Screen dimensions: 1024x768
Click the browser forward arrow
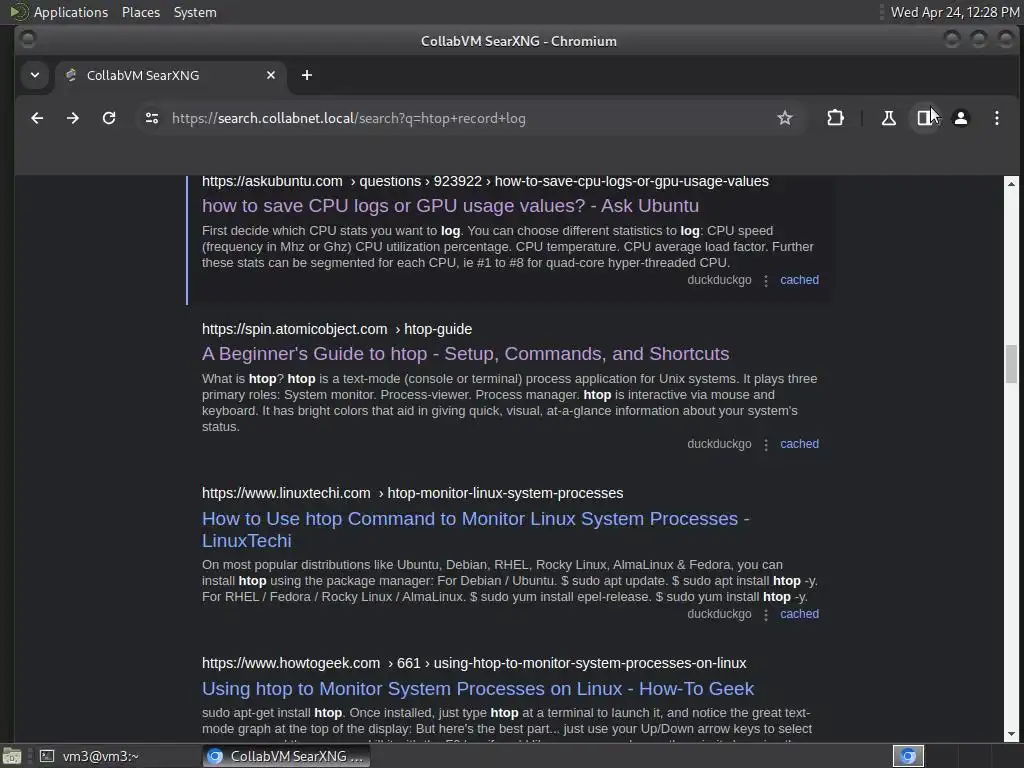[x=73, y=118]
